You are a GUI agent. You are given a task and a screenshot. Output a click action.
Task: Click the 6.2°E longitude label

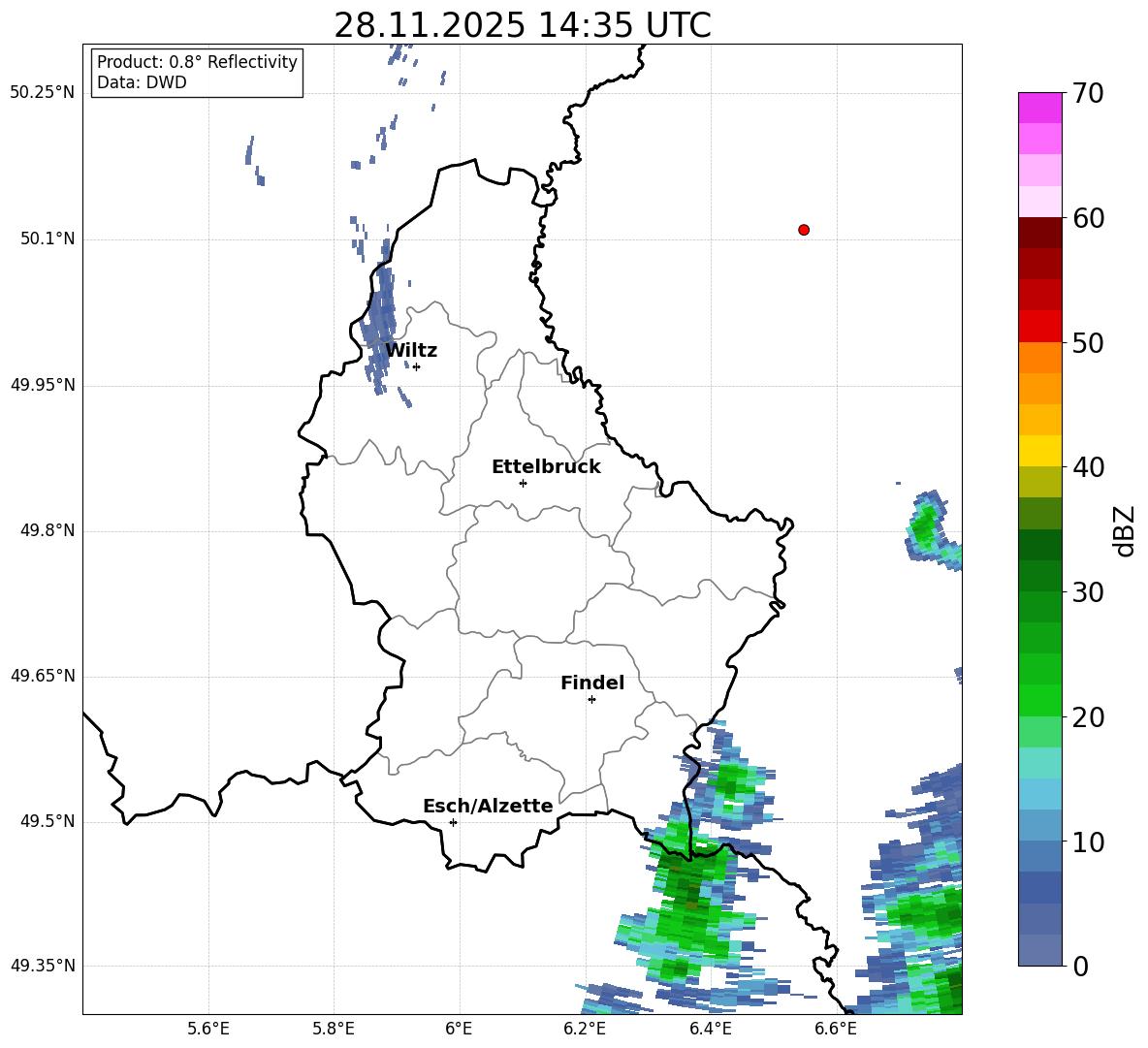tap(585, 1029)
